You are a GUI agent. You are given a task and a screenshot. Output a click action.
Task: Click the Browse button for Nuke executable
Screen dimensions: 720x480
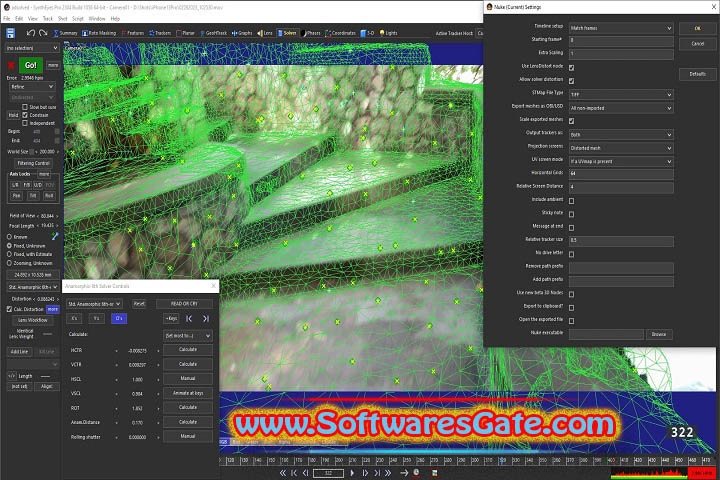[659, 334]
